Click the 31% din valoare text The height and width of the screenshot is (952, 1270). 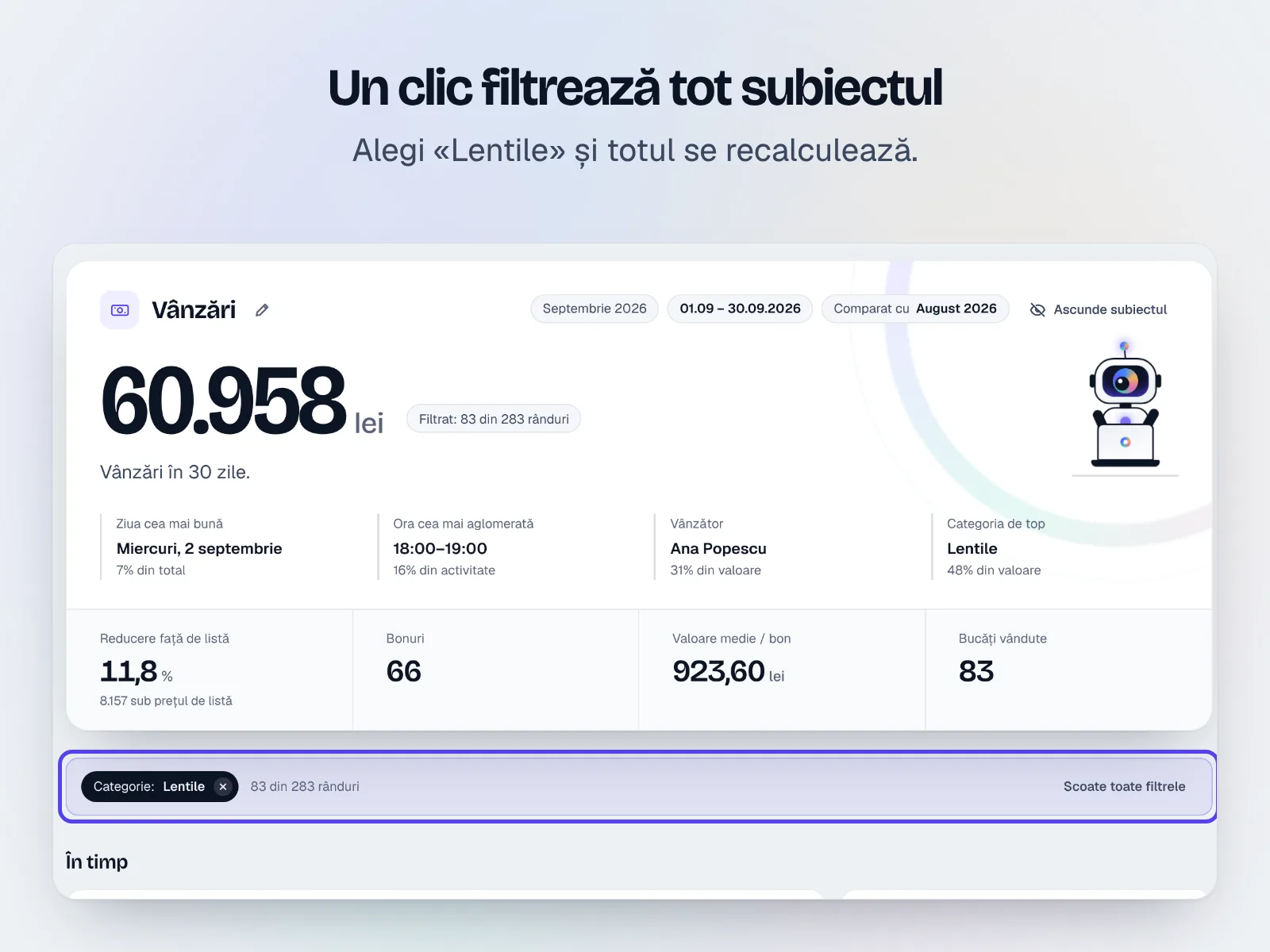715,570
